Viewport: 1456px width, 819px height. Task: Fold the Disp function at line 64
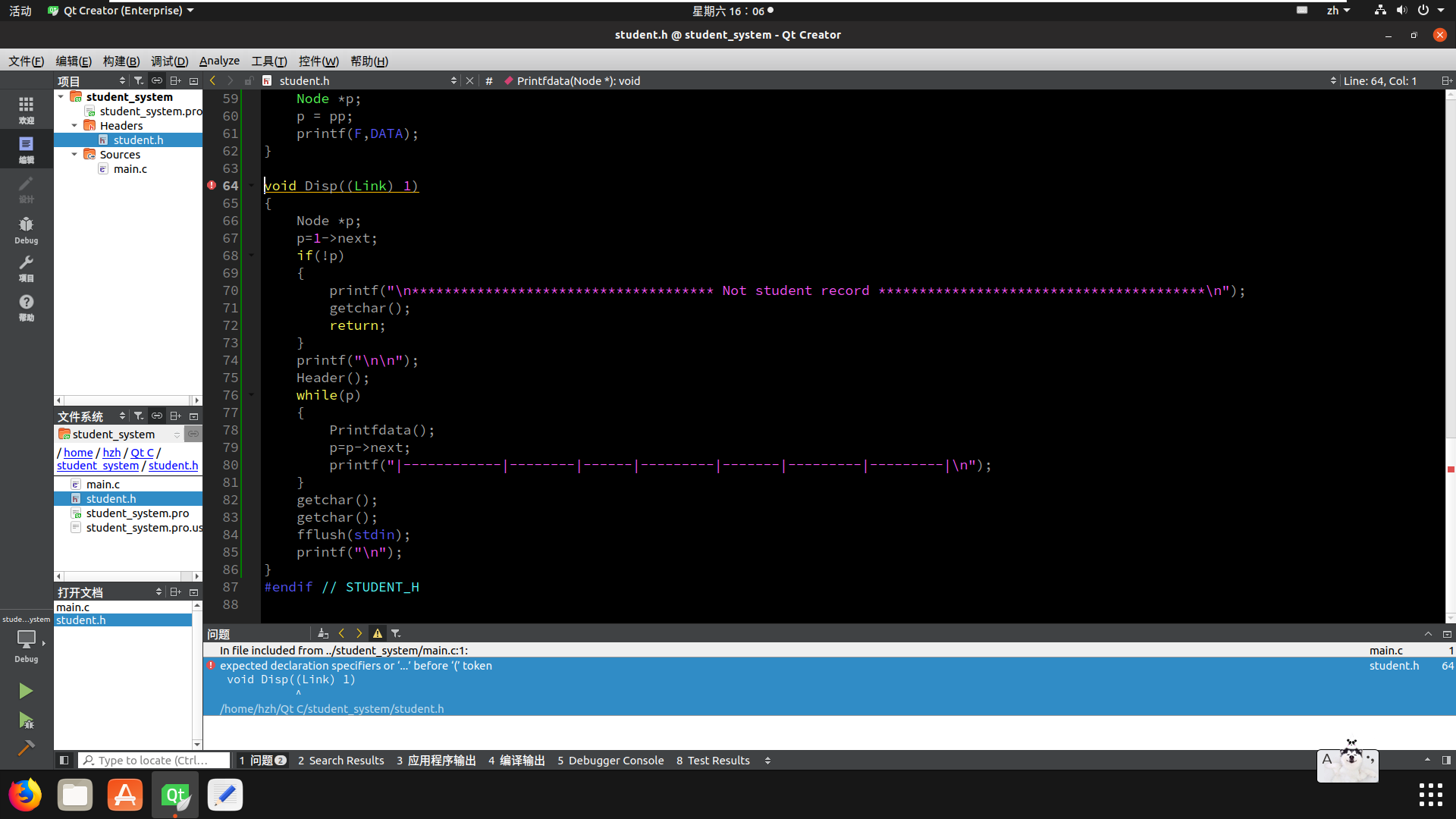[x=252, y=185]
